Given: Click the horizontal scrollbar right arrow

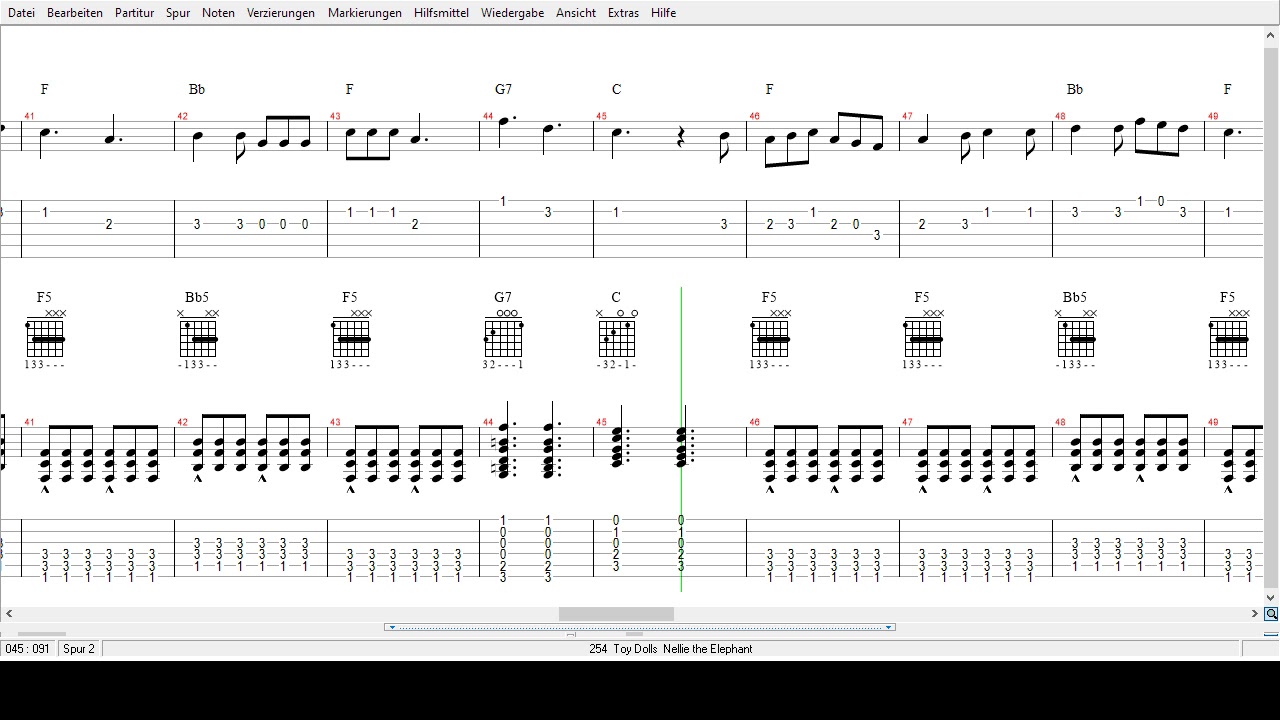Looking at the screenshot, I should tap(1255, 614).
